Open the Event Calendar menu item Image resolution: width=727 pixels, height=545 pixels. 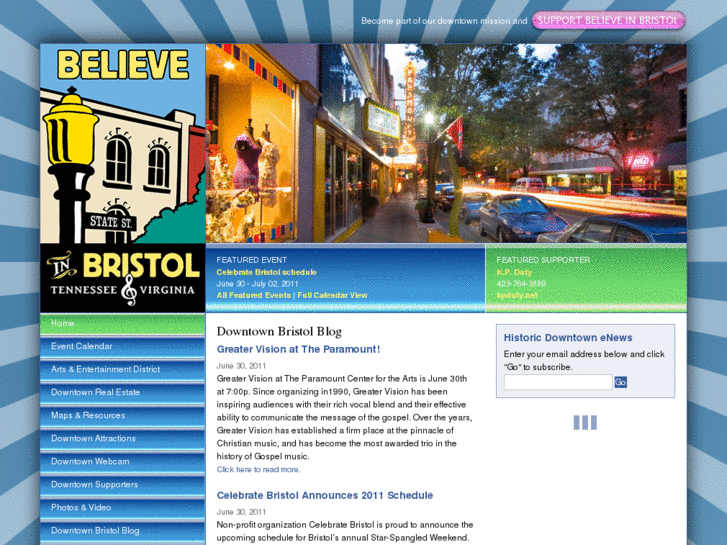(x=123, y=346)
